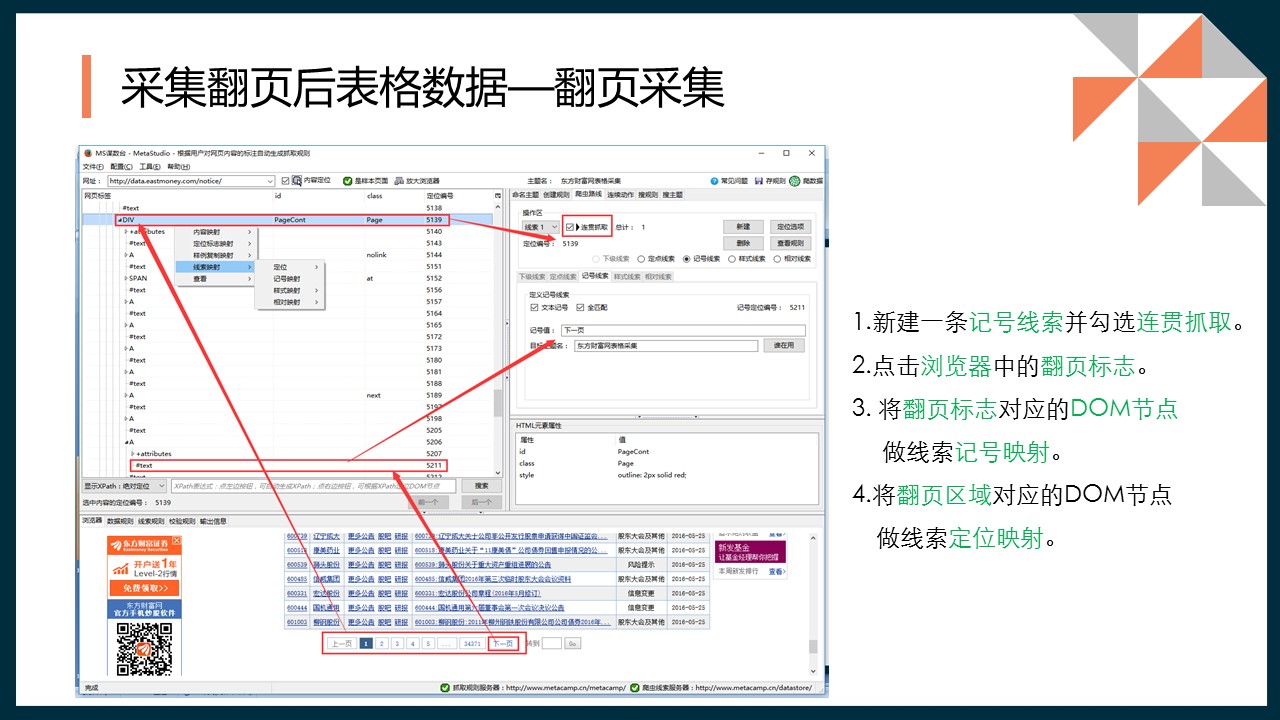
Task: Toggle the 连贯抓取 checkbox
Action: click(570, 227)
